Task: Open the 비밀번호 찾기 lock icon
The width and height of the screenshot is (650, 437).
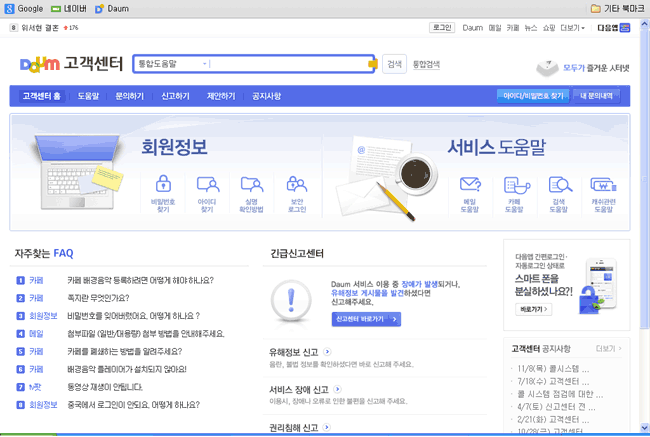Action: coord(163,184)
